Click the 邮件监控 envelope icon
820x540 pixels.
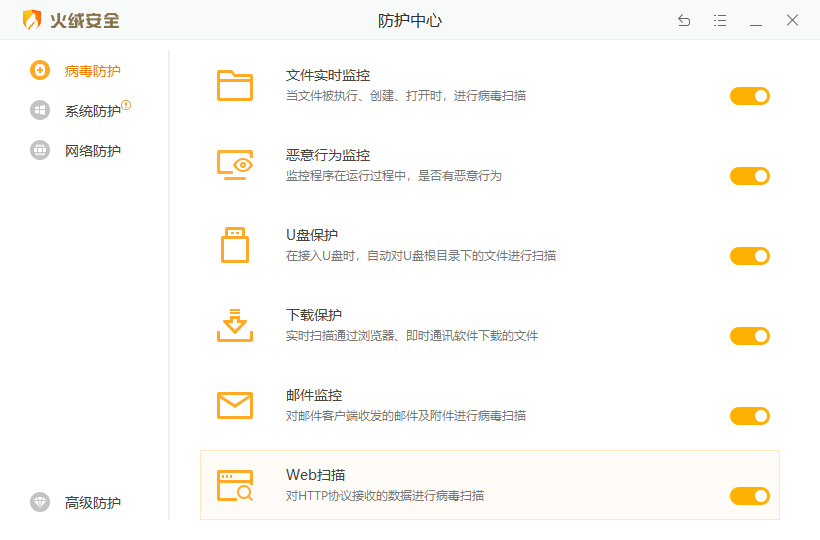[x=235, y=405]
